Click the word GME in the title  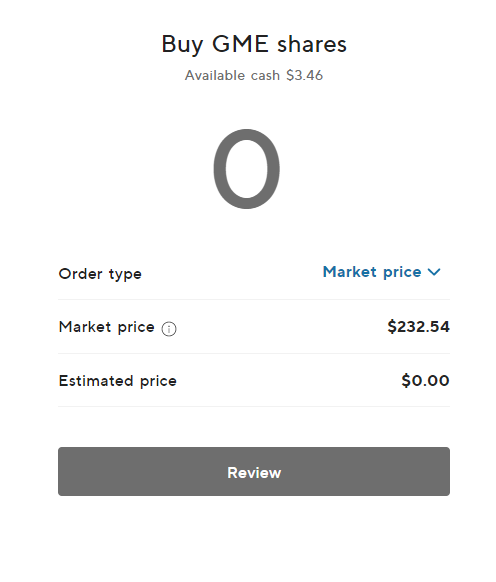(x=240, y=44)
